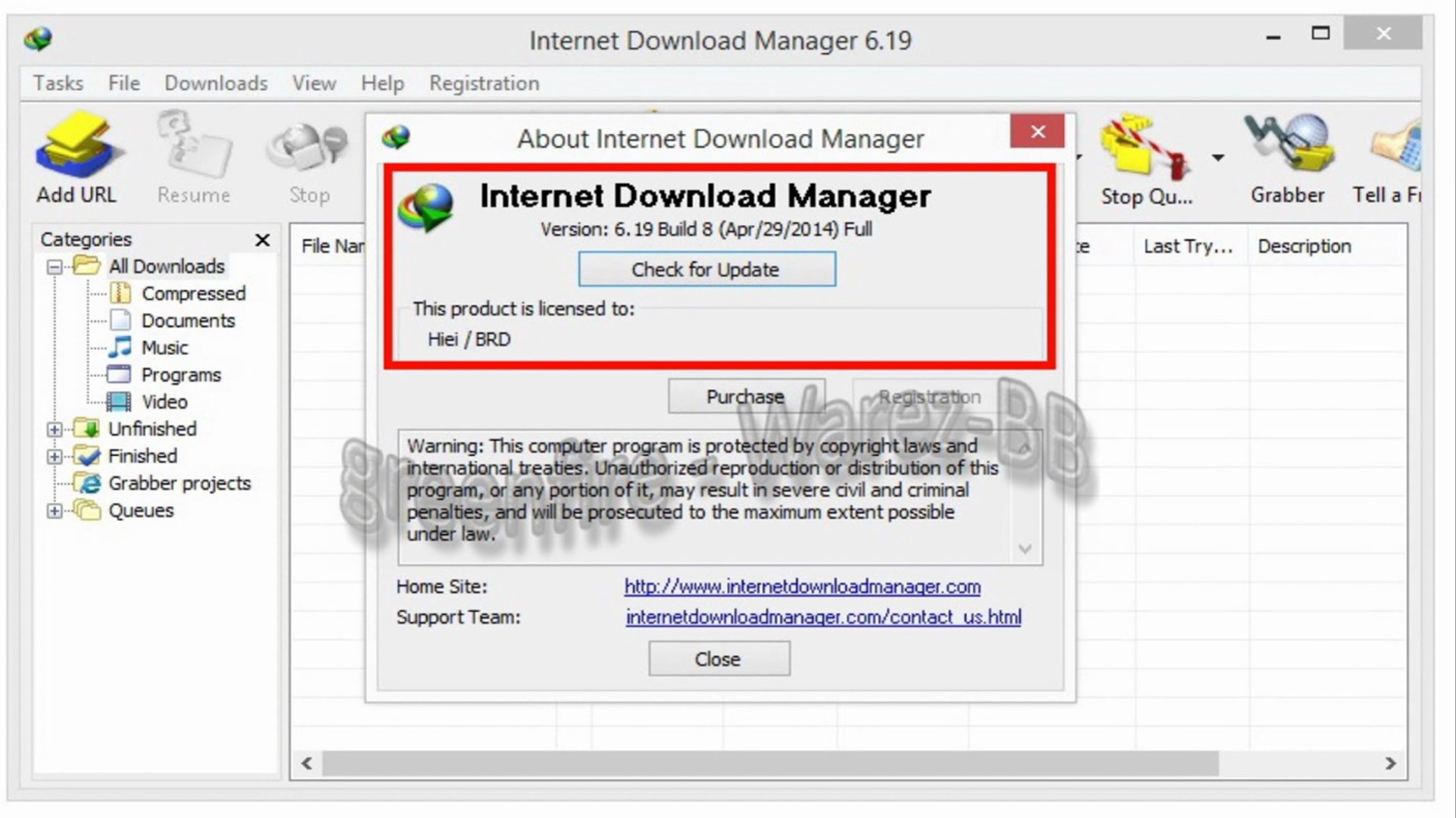Select the Video category
This screenshot has height=818, width=1456.
(164, 402)
